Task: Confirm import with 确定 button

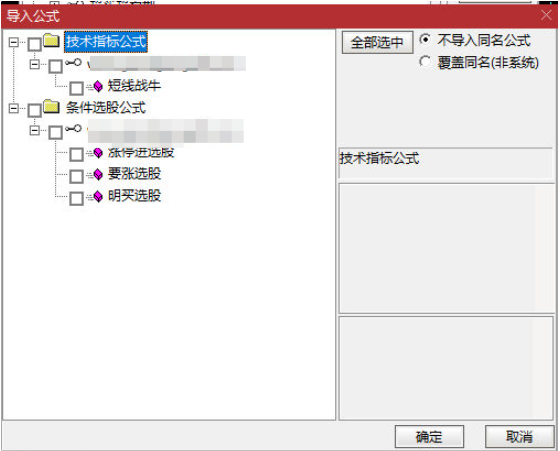Action: [x=429, y=436]
